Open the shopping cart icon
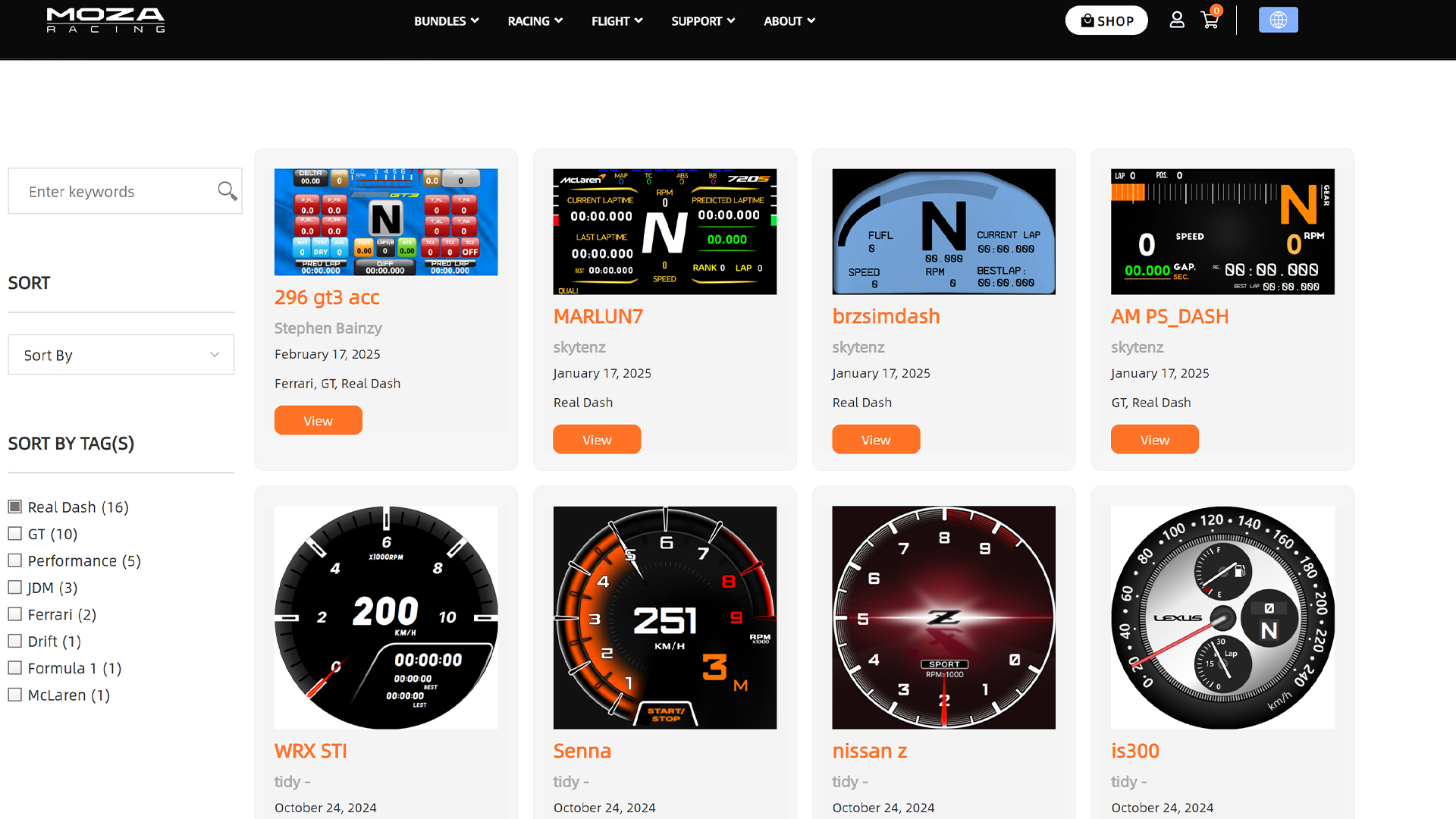 coord(1210,21)
